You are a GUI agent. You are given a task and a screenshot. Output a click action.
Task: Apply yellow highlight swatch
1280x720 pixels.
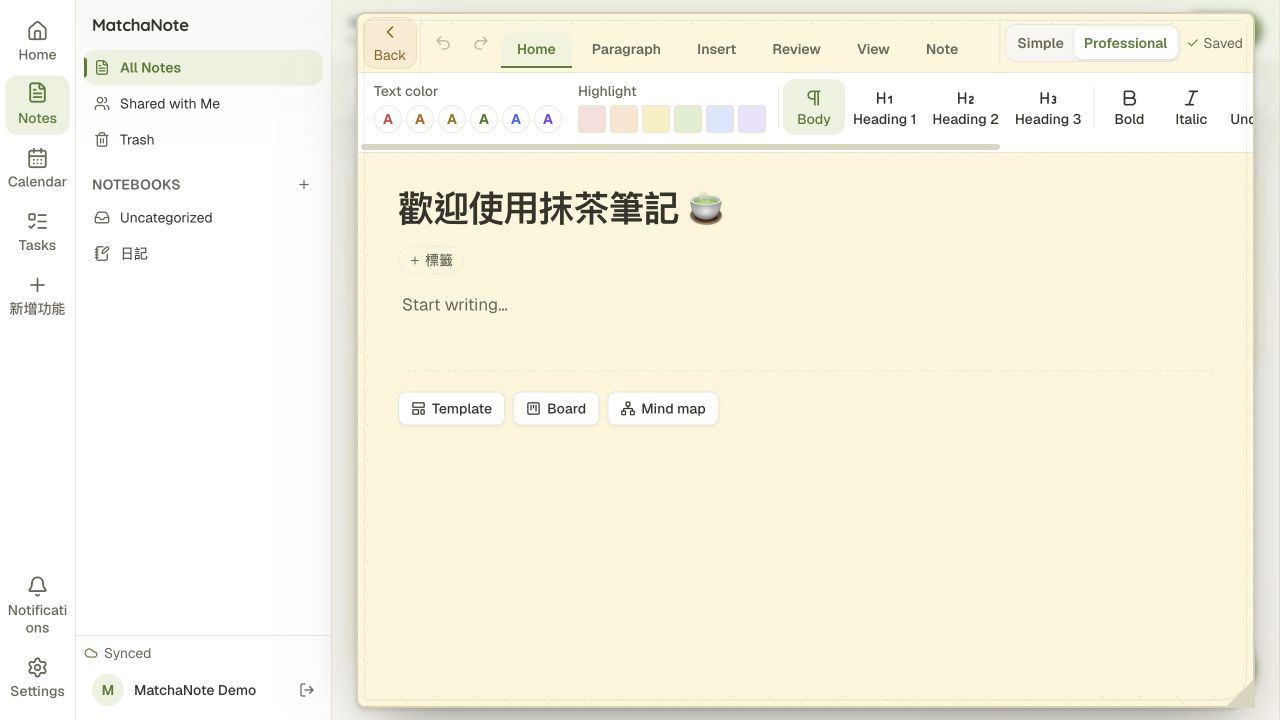pos(656,119)
